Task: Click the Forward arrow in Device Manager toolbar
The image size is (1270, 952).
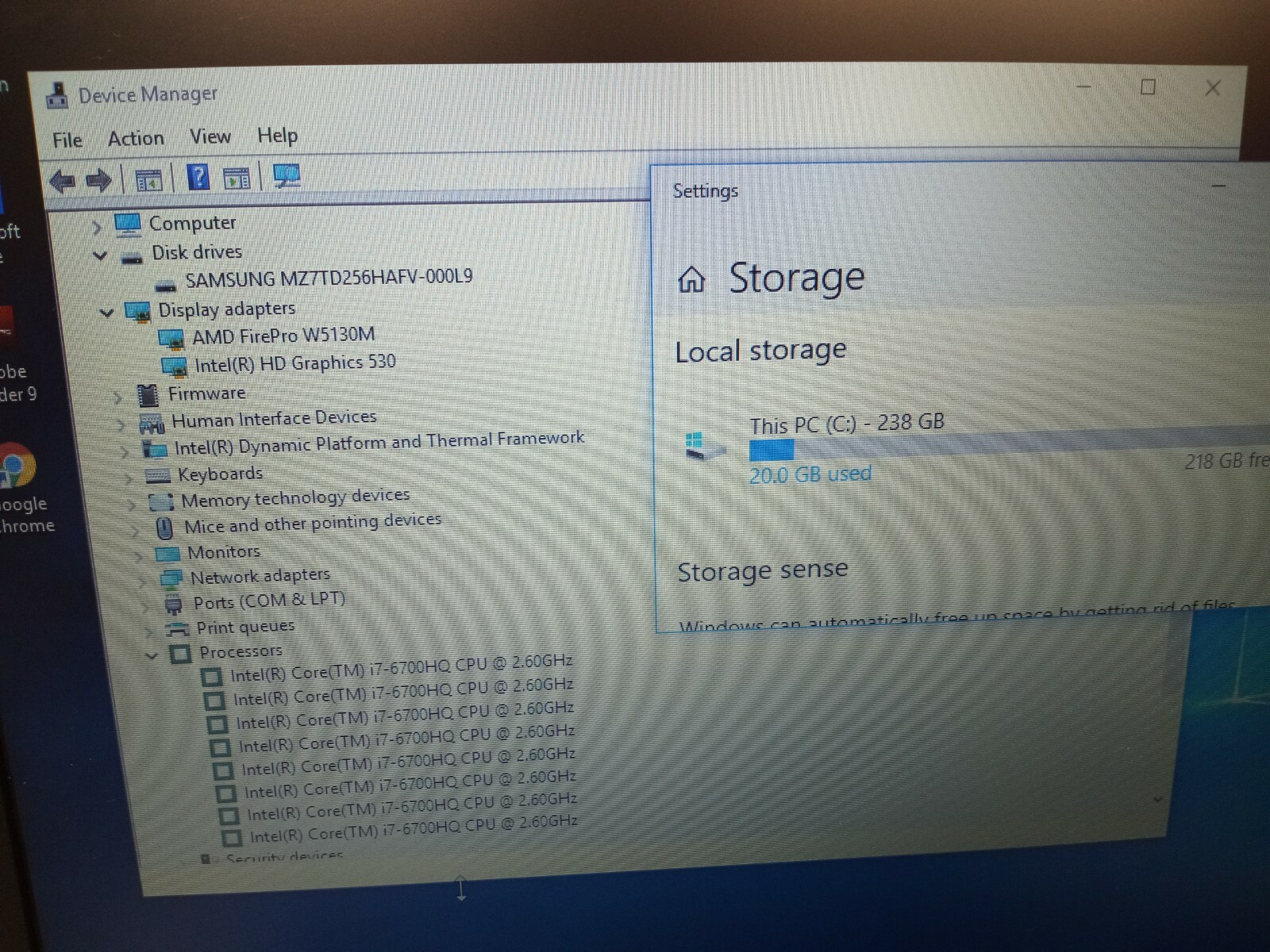Action: click(x=98, y=181)
